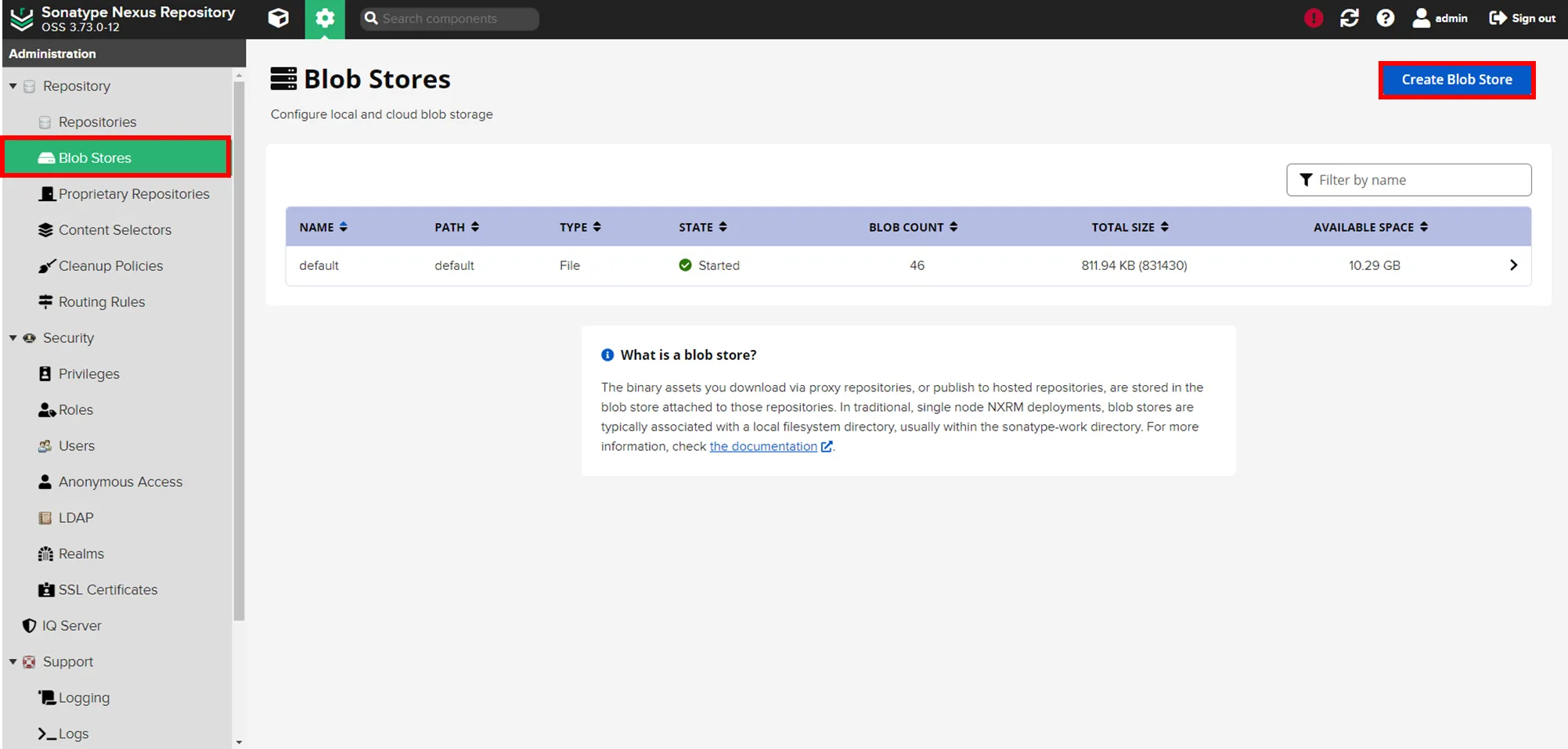Click the IQ Server shield icon

tap(29, 626)
